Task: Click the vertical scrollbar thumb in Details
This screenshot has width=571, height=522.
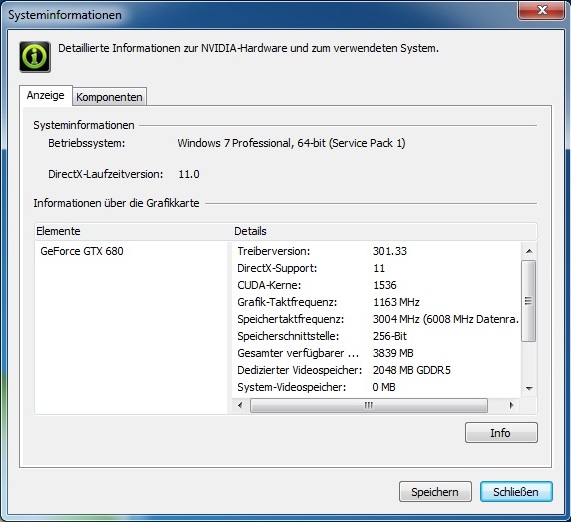Action: point(529,301)
